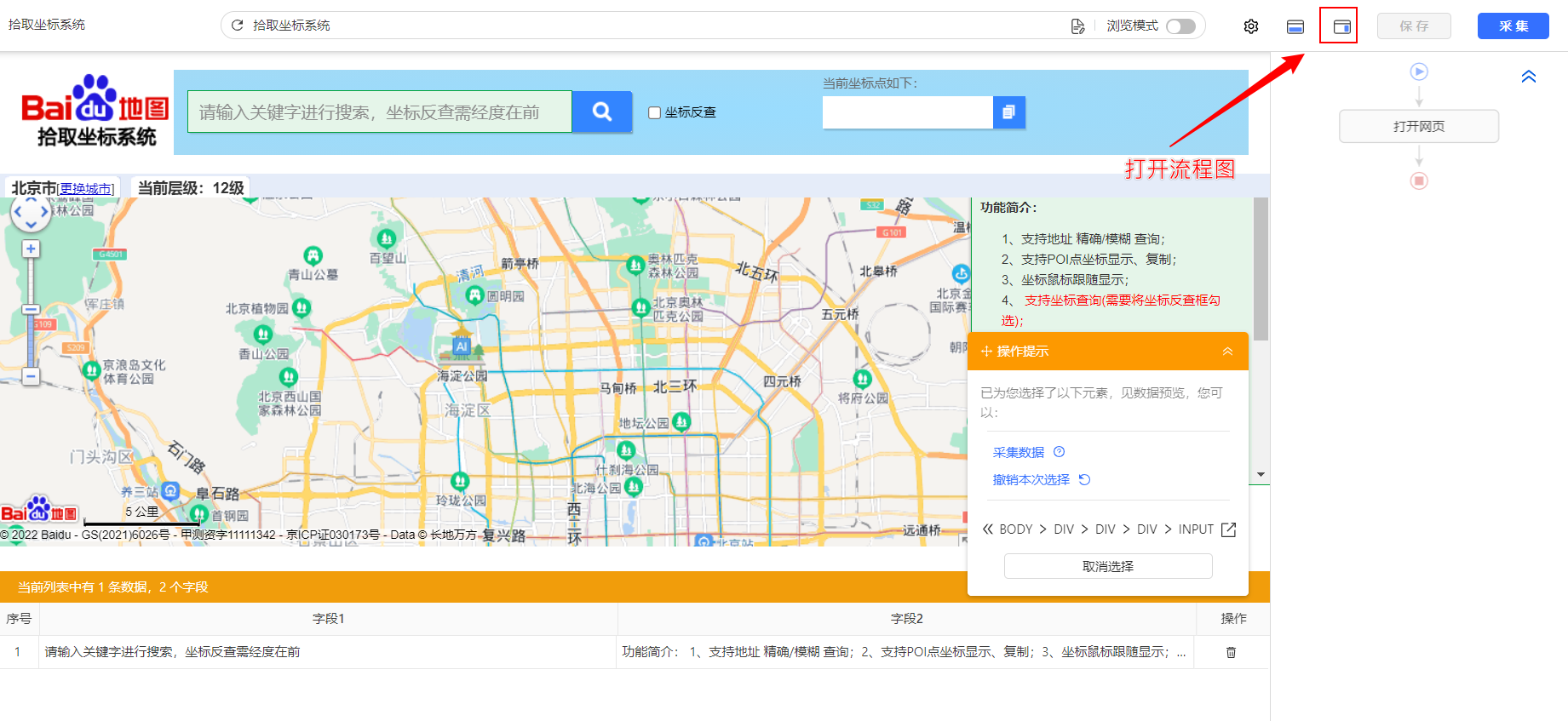Click the 北京市 city label
Screen dimensions: 1568x721
point(33,188)
